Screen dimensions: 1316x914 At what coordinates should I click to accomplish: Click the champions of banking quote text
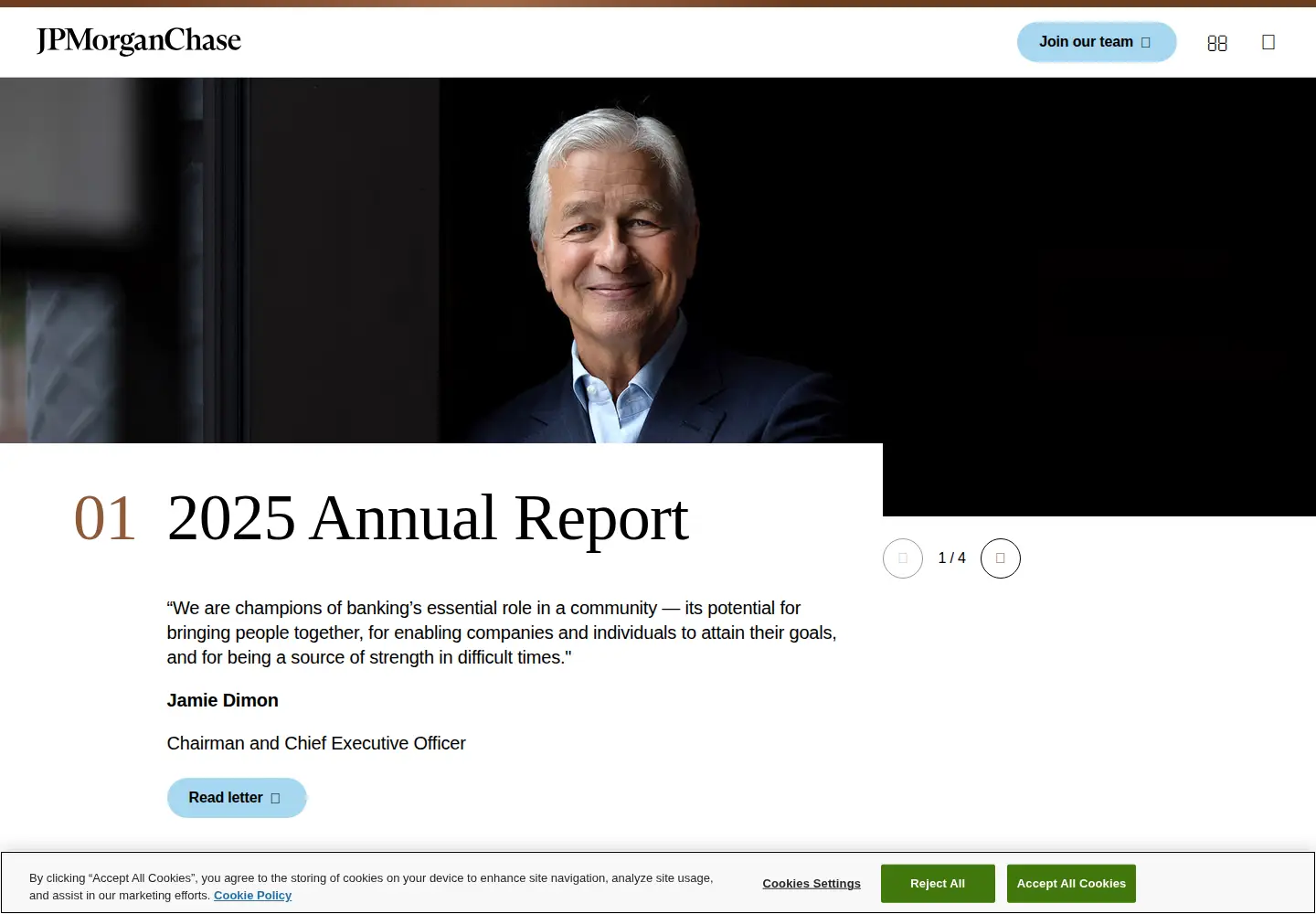click(x=502, y=632)
